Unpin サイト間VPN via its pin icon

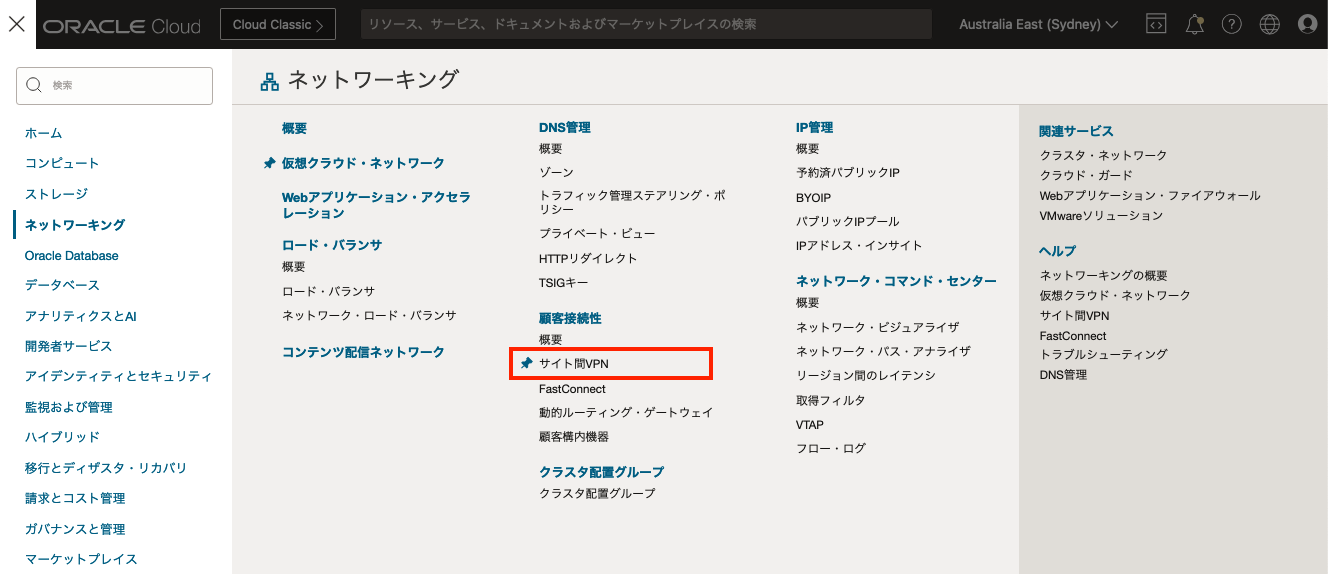526,364
